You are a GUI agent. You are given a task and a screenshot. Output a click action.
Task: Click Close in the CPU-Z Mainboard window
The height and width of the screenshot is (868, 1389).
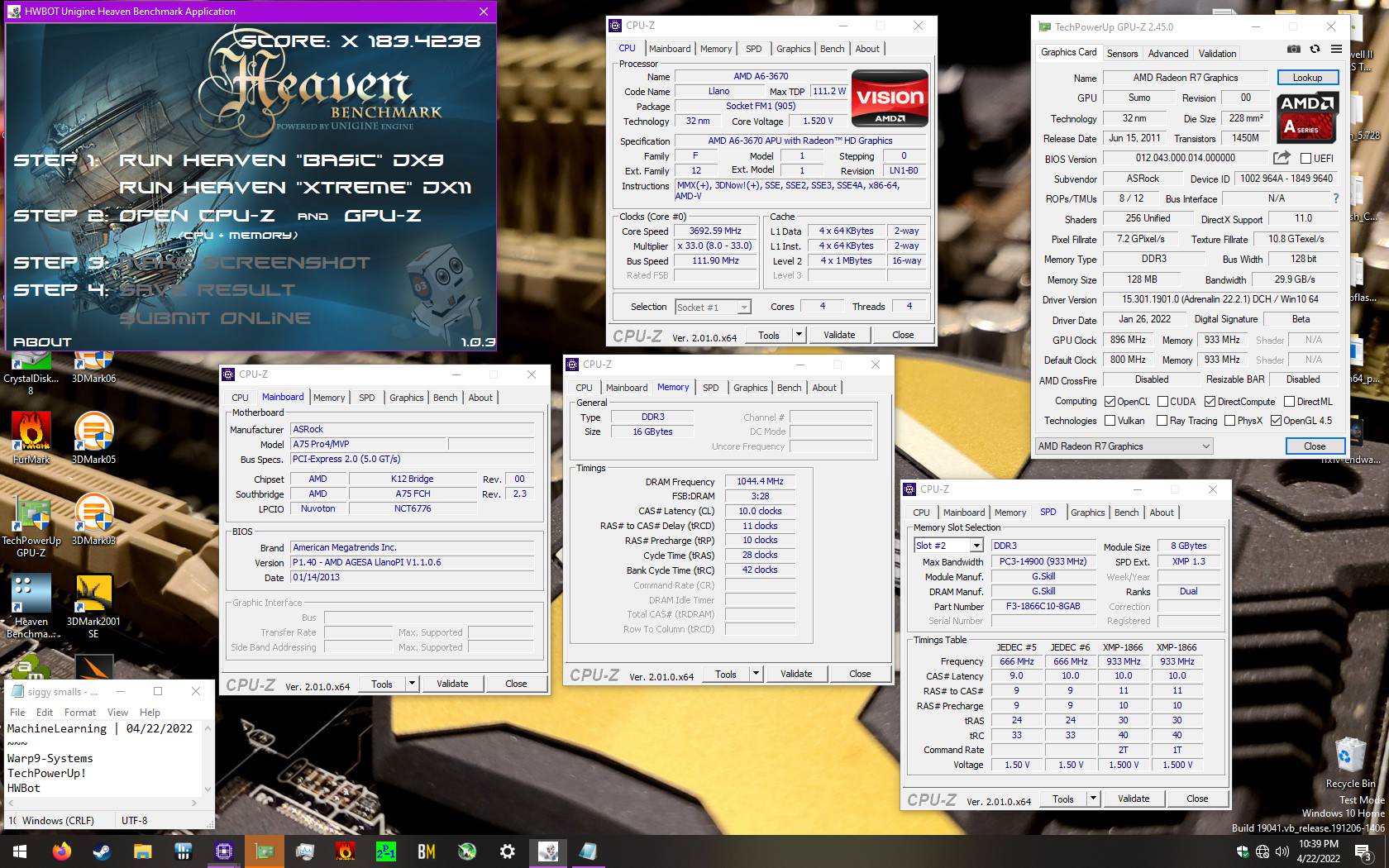[x=516, y=684]
